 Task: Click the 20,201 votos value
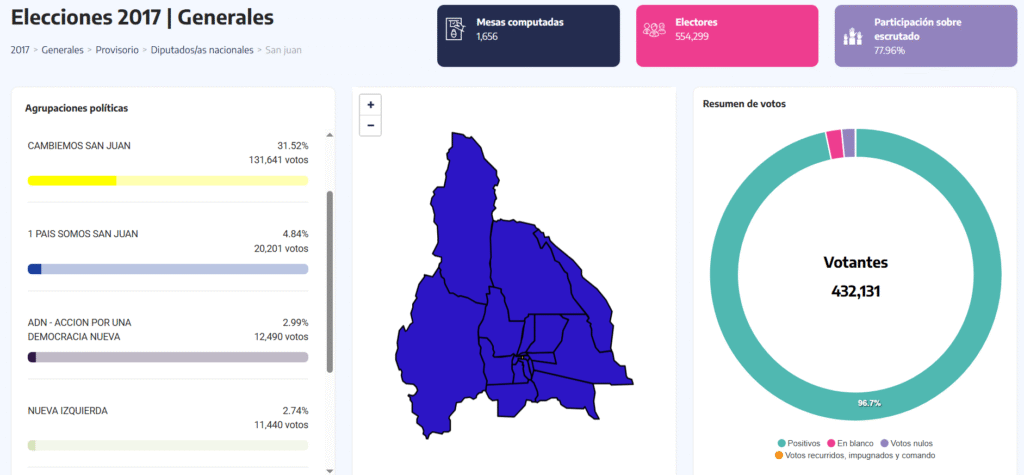click(281, 248)
